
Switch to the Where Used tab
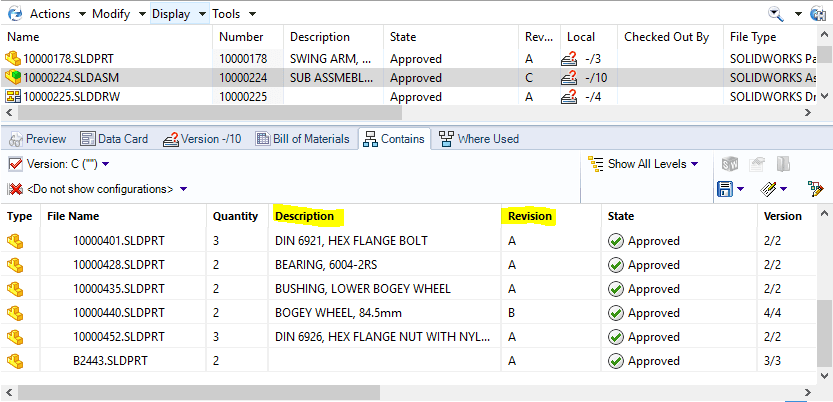[x=478, y=139]
